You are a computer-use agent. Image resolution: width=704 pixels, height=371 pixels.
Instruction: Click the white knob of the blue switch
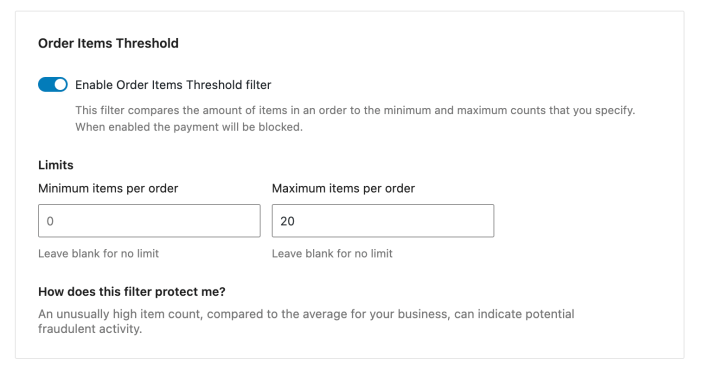click(60, 84)
